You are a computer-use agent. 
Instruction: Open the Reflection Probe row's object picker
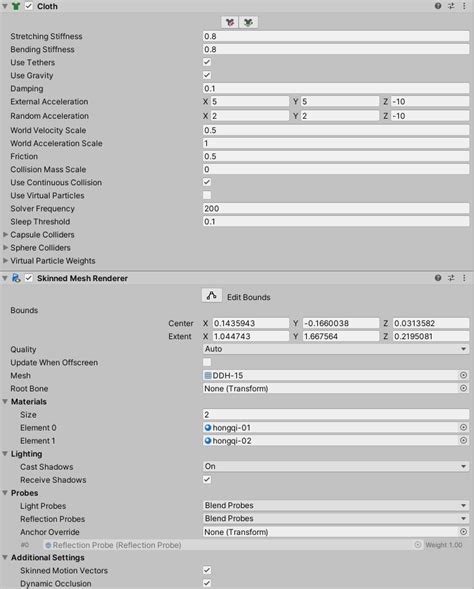(418, 545)
